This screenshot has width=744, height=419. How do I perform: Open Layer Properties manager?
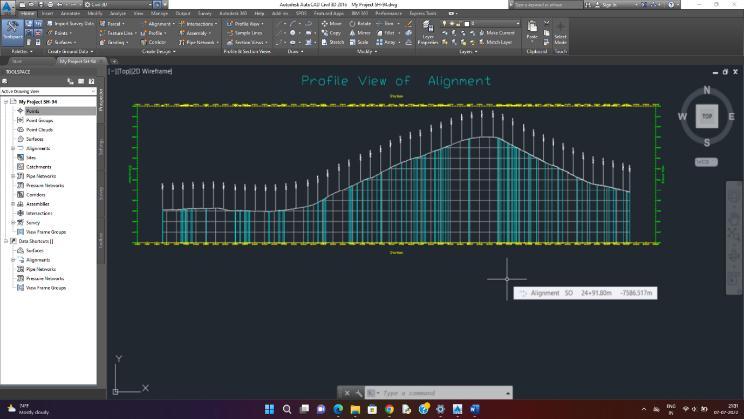(428, 33)
